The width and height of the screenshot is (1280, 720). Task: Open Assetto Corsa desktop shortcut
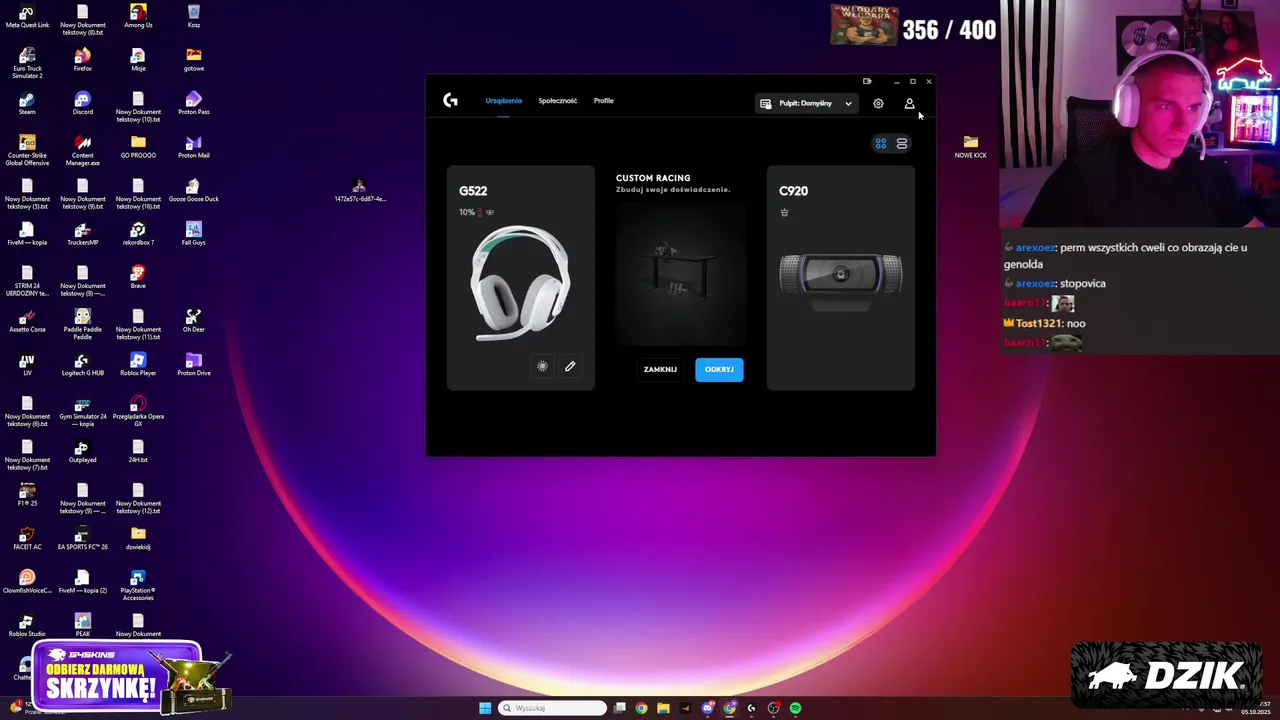27,320
